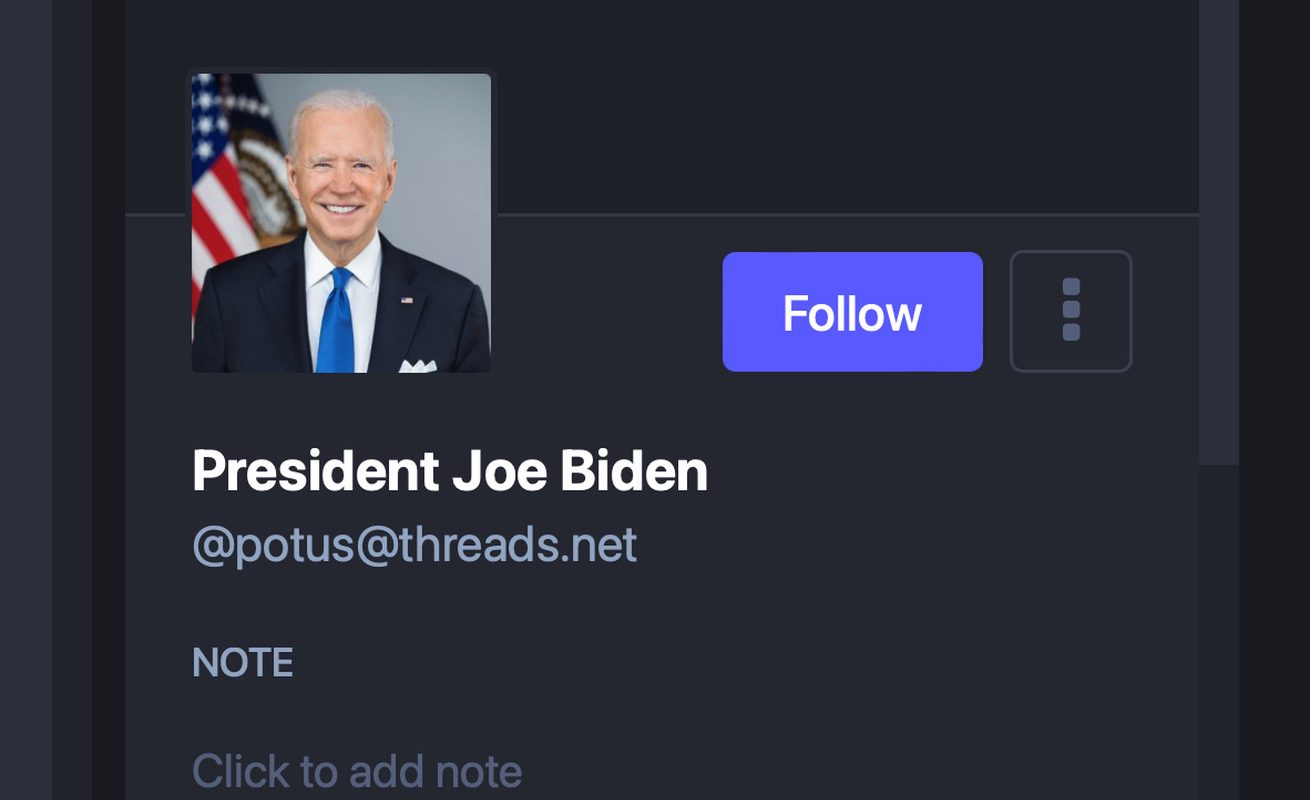Click the word Follow on the purple button

coord(852,313)
